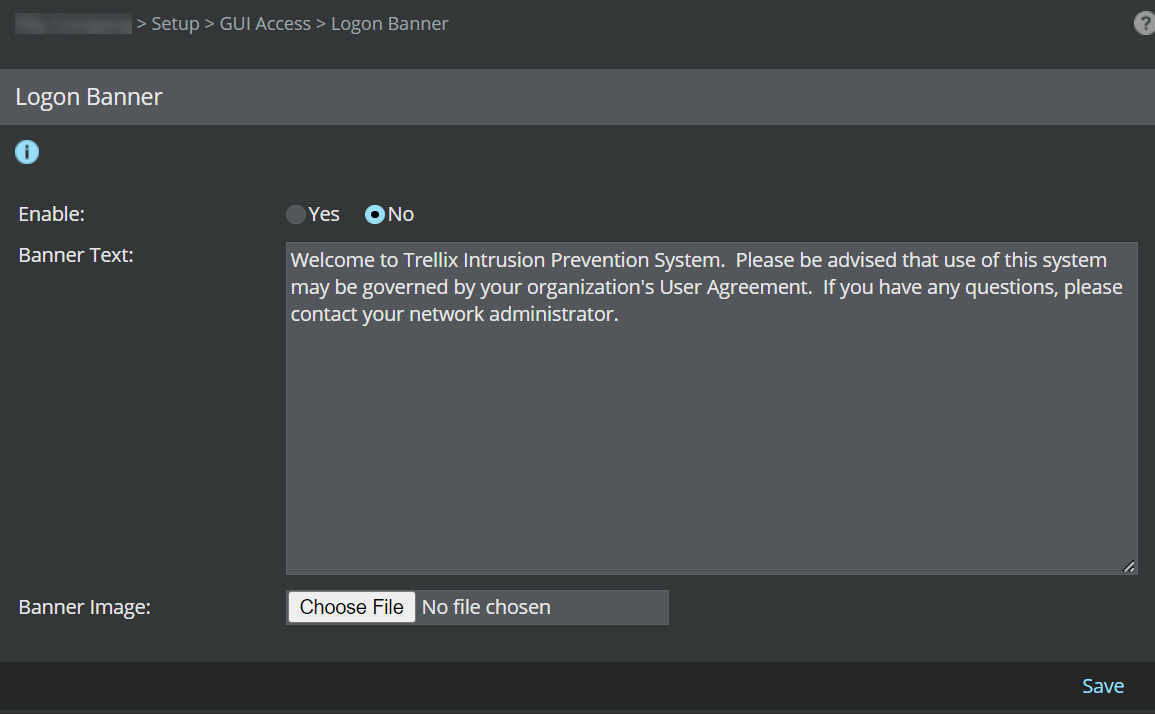1155x714 pixels.
Task: Click the "Enable:" label
Action: click(x=52, y=214)
